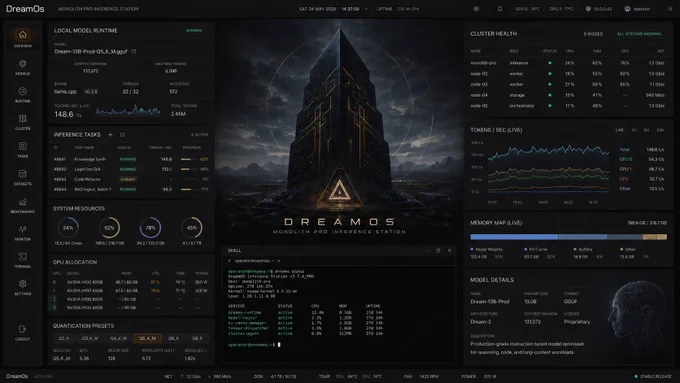
Task: Select the Q2_K quantization preset
Action: click(64, 338)
